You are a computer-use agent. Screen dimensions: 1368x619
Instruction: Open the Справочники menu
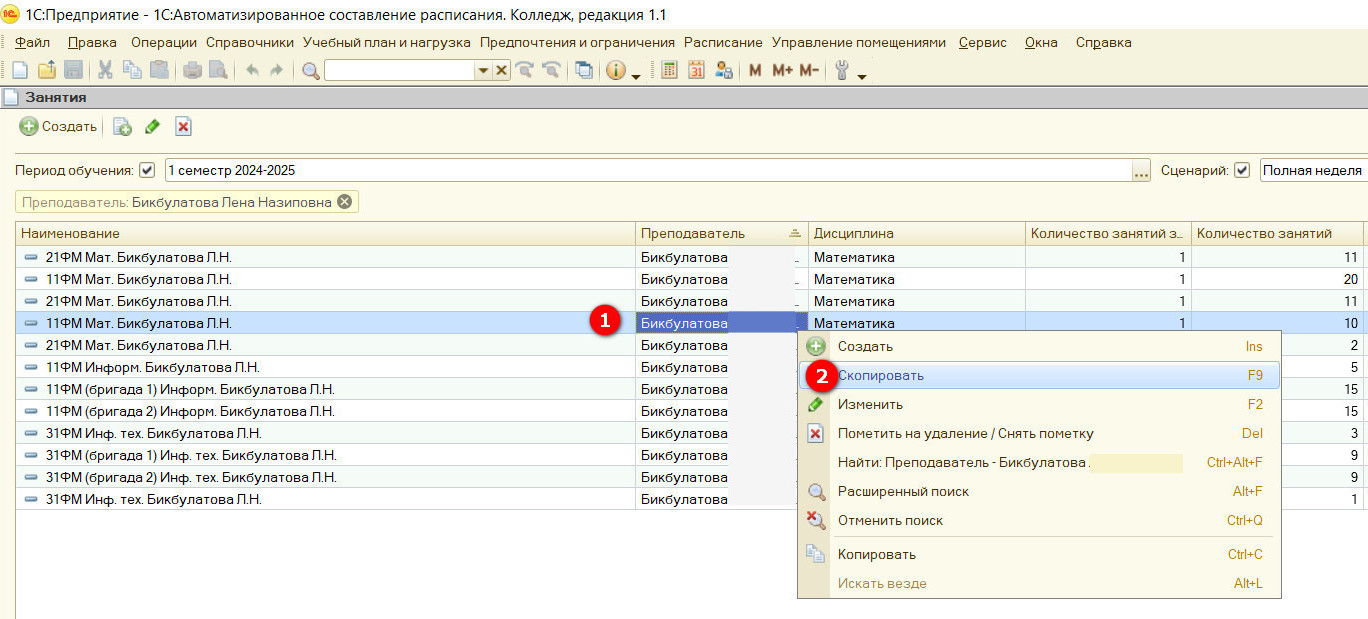(x=250, y=42)
